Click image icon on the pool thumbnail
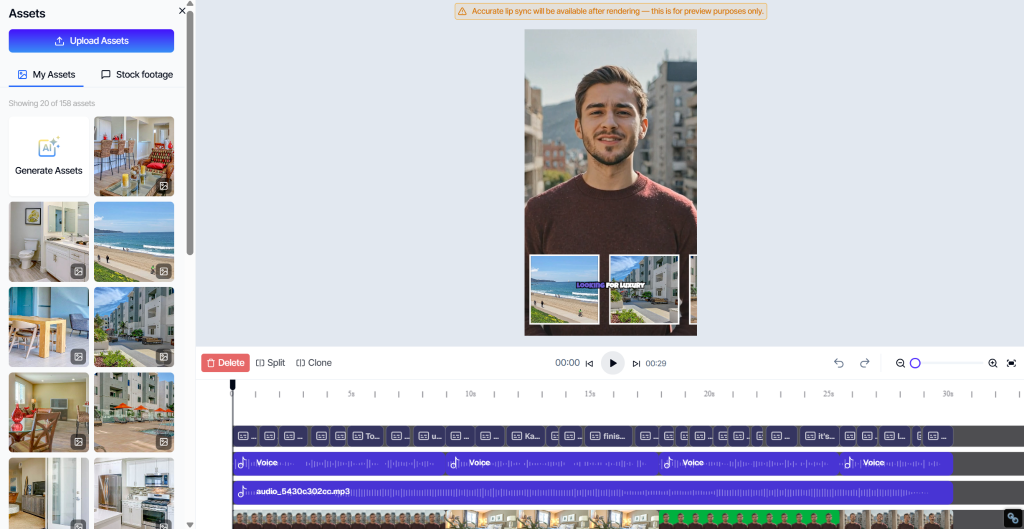The height and width of the screenshot is (529, 1024). point(164,442)
